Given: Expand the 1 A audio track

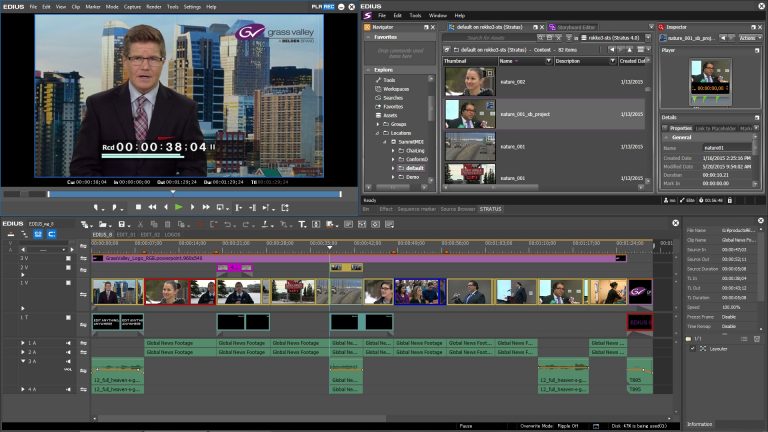Looking at the screenshot, I should pos(23,343).
